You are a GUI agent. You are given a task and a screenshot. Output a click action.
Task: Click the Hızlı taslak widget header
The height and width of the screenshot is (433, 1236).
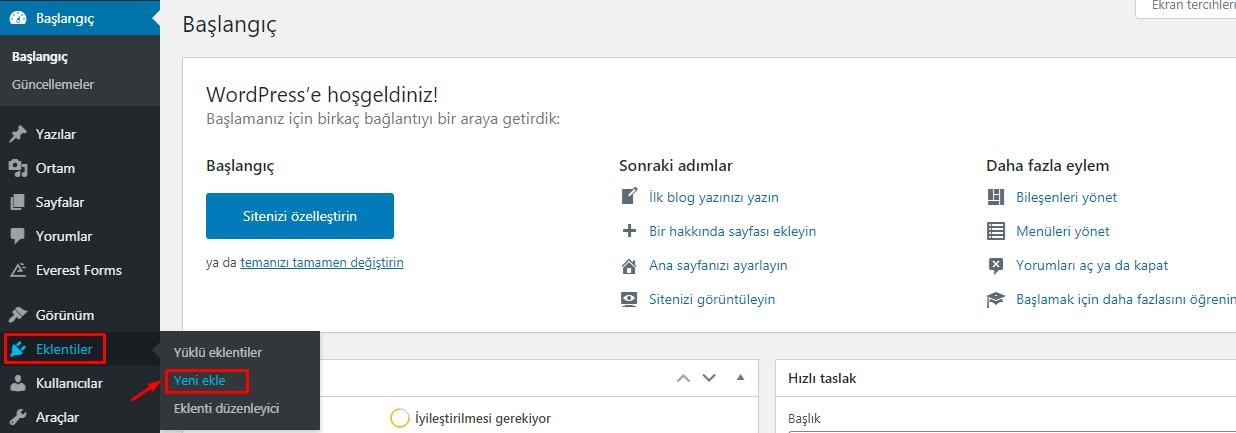[1005, 379]
